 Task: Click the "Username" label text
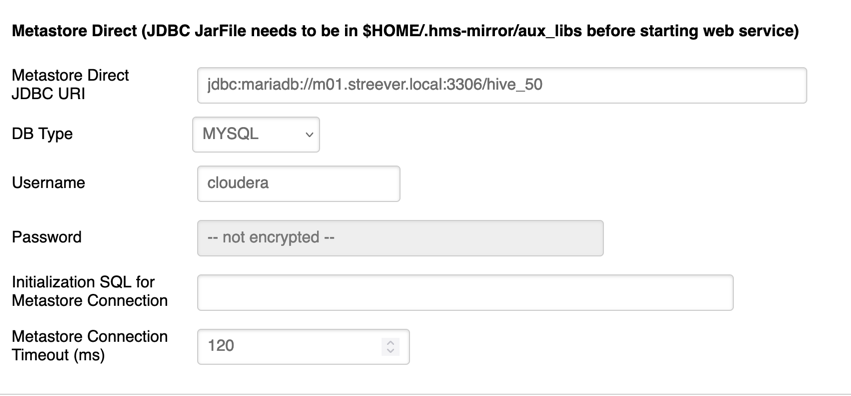coord(48,183)
